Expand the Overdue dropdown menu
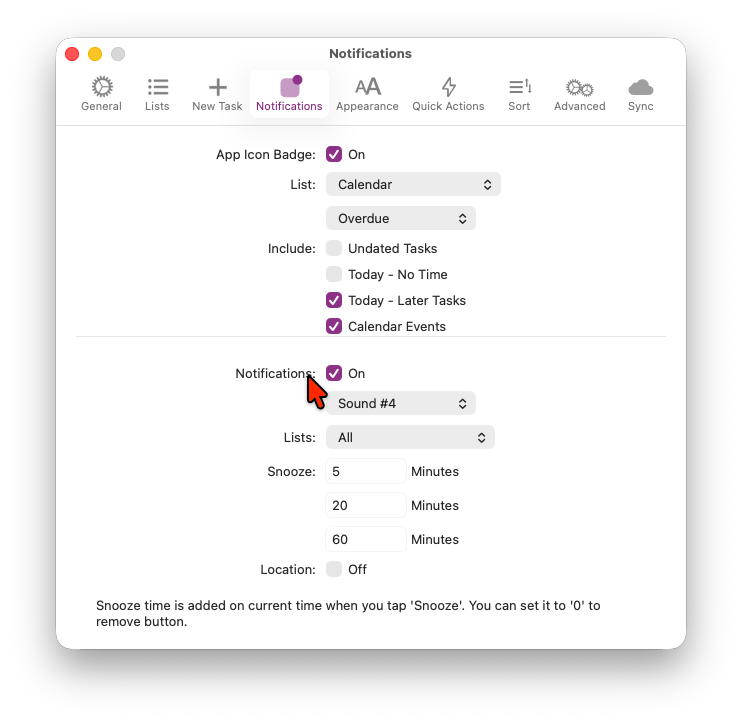 (401, 218)
